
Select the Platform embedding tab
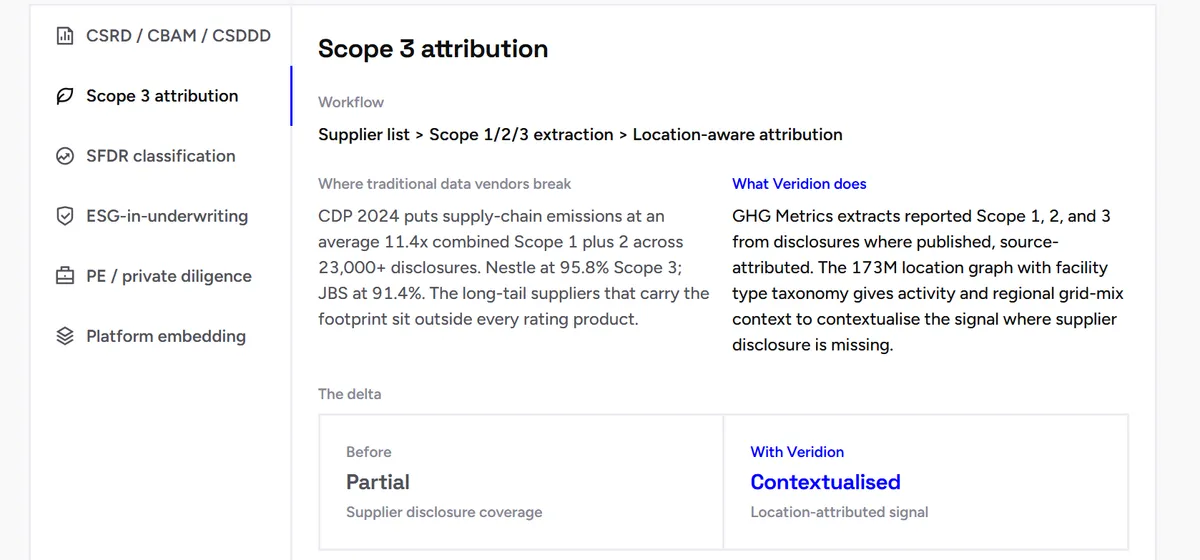[x=160, y=336]
